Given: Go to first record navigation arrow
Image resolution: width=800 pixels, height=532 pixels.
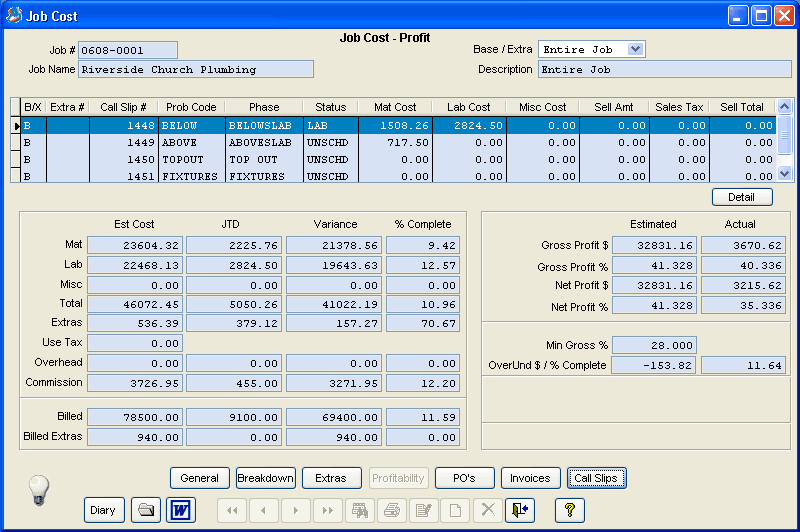Looking at the screenshot, I should [232, 510].
